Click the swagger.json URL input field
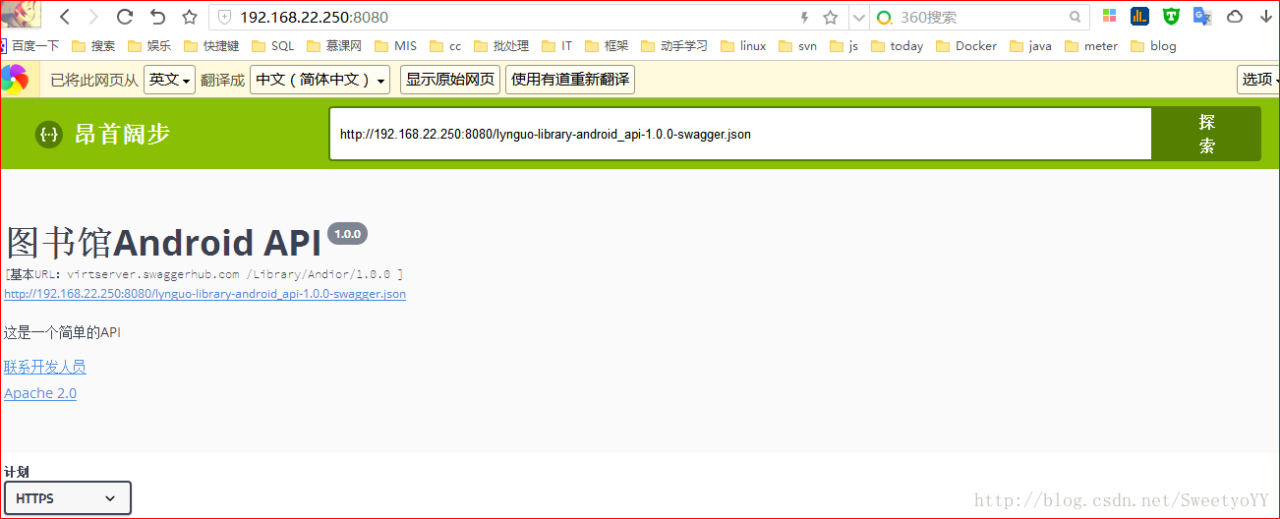The height and width of the screenshot is (519, 1280). point(741,134)
